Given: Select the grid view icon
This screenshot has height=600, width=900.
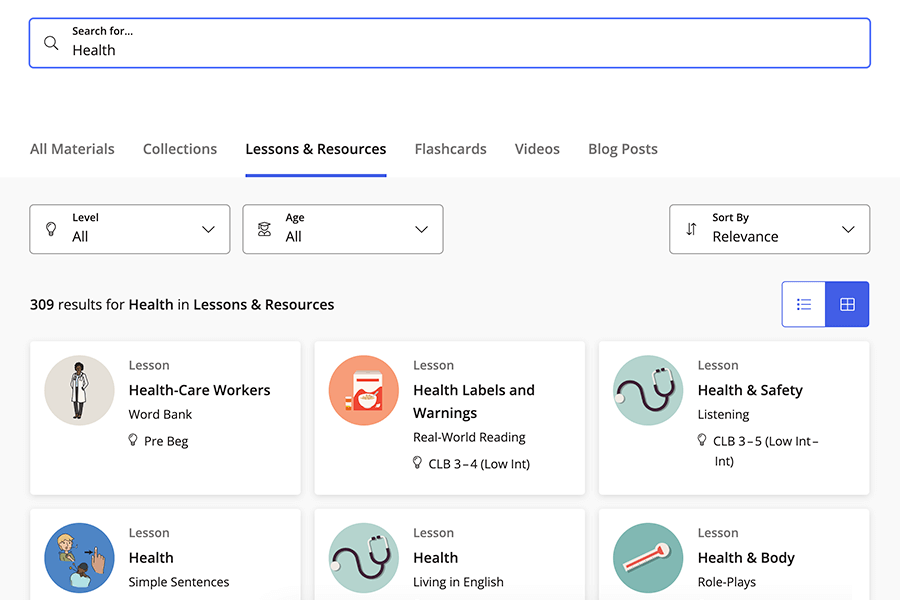Looking at the screenshot, I should tap(847, 304).
